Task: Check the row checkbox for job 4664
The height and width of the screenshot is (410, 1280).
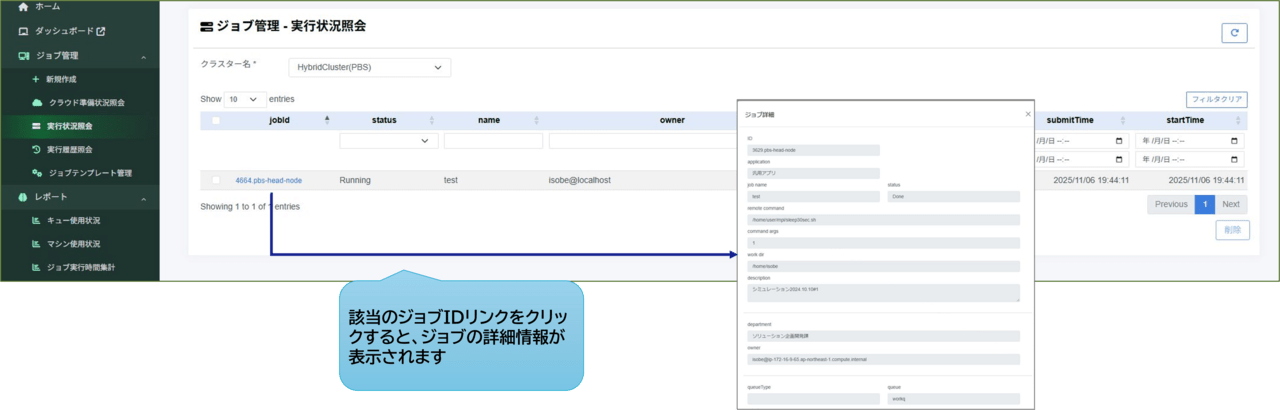Action: (216, 180)
